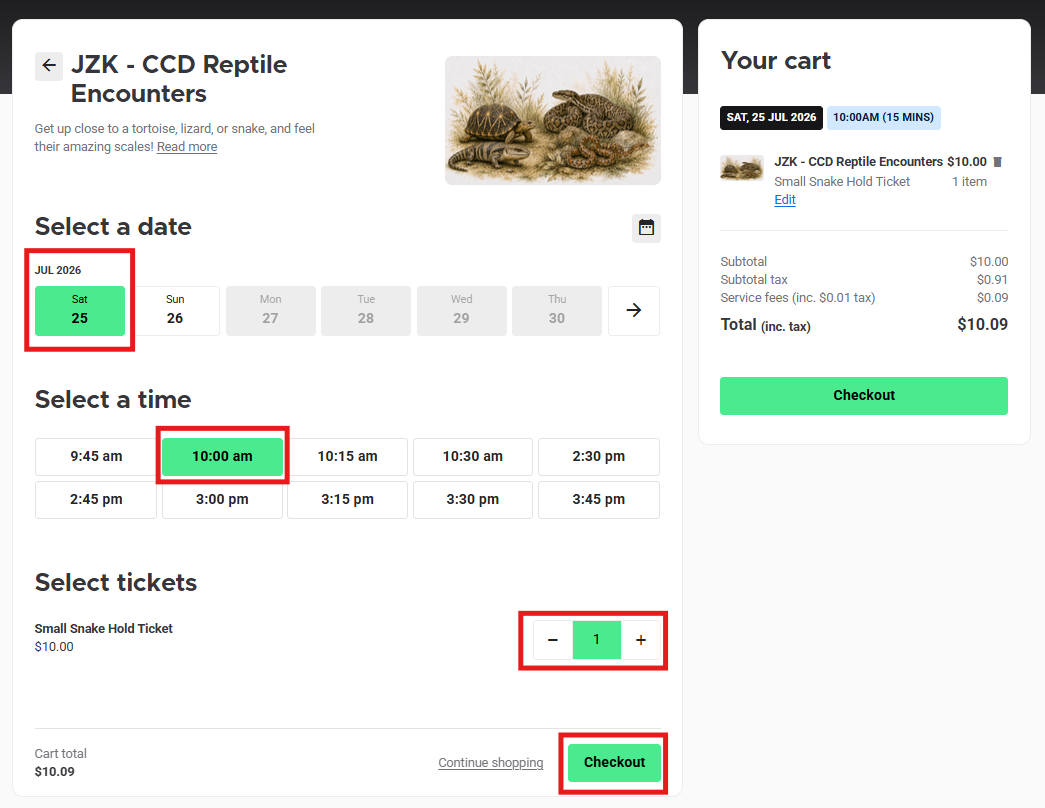
Task: Open the calendar date picker icon
Action: pos(646,228)
